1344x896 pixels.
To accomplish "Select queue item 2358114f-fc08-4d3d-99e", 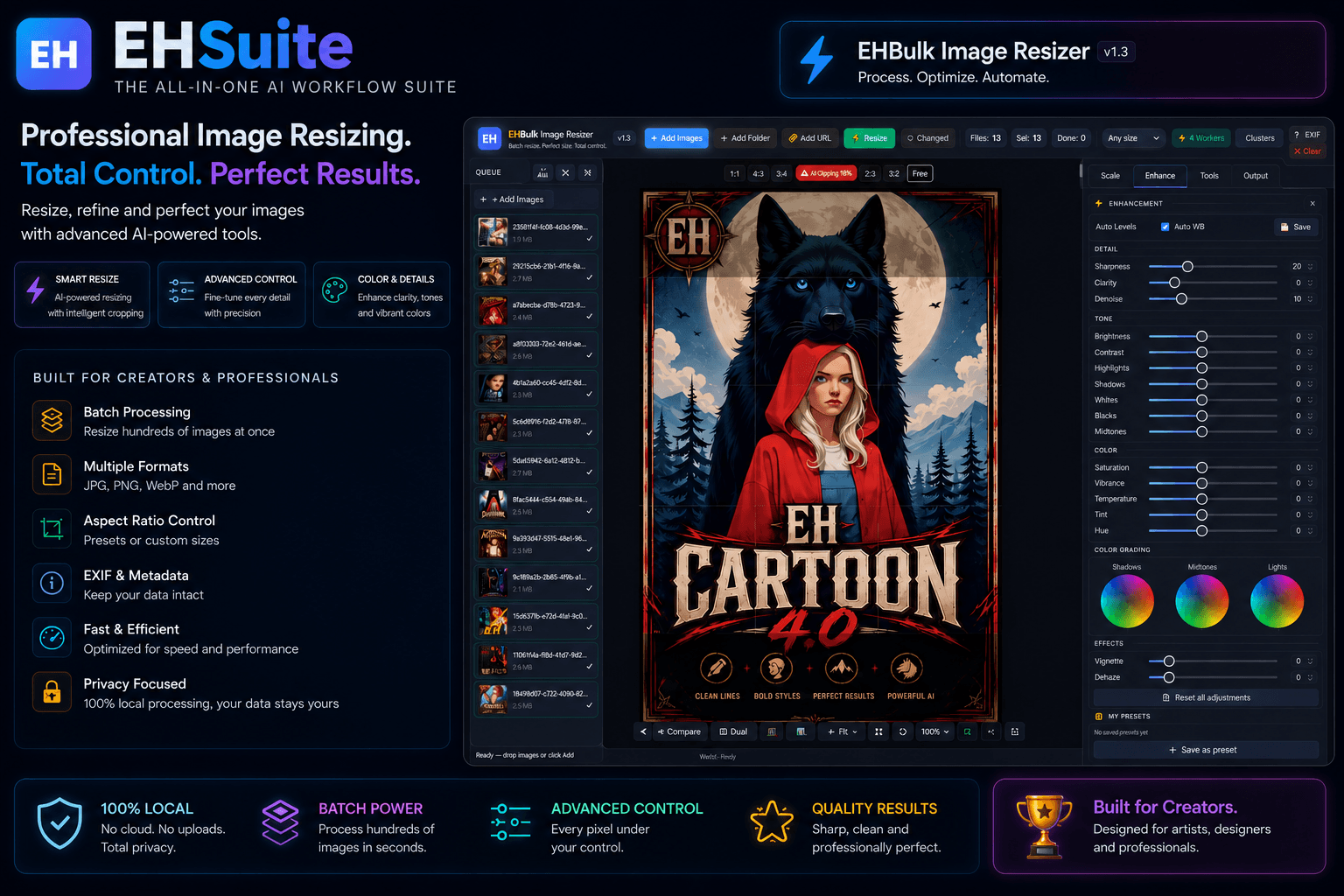I will tap(536, 233).
